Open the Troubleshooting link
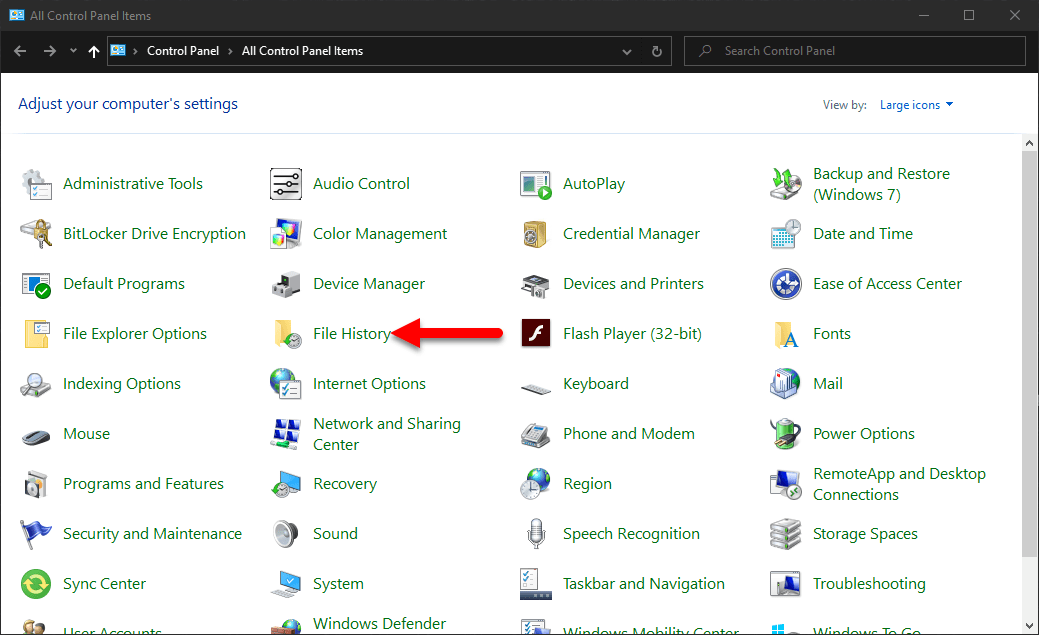 (x=869, y=584)
